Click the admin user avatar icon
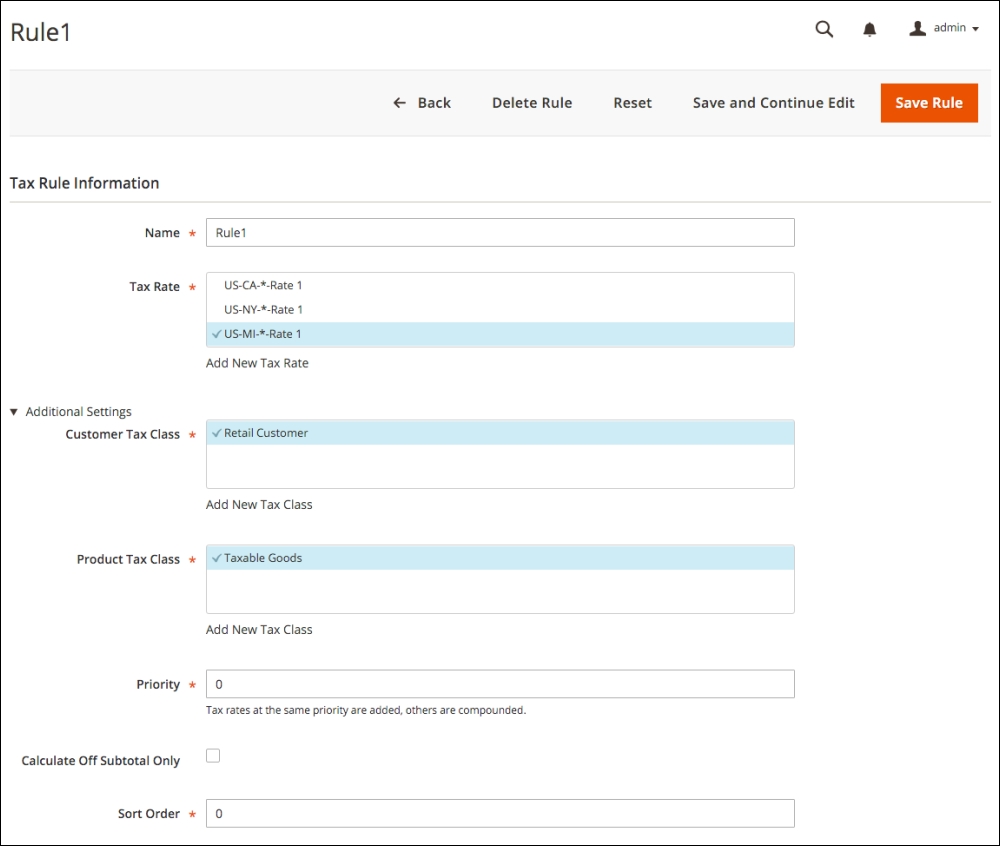The image size is (1000, 846). 917,29
